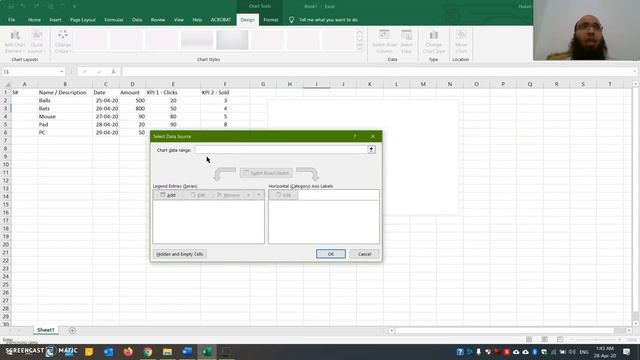Open Hidden and Empty Cells settings

[180, 254]
